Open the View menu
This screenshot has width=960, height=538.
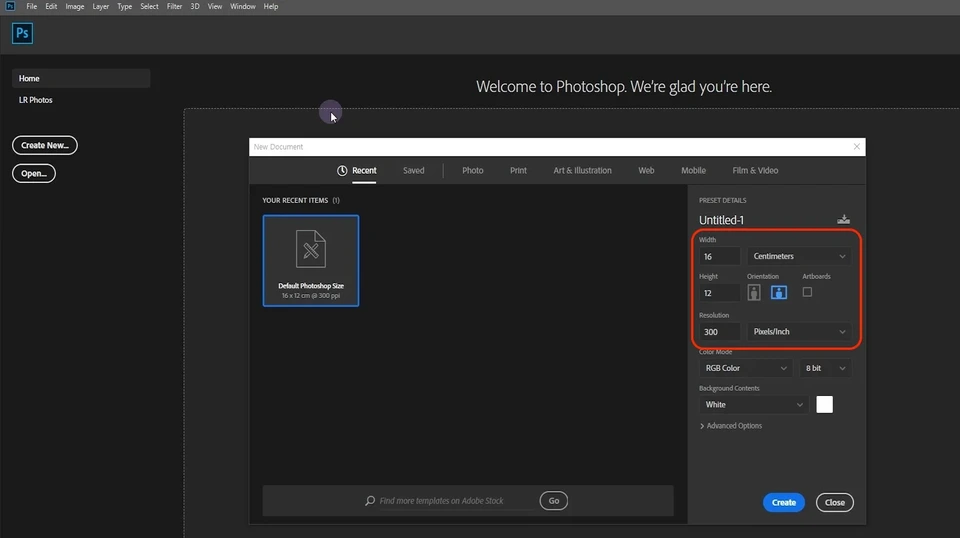pos(215,6)
